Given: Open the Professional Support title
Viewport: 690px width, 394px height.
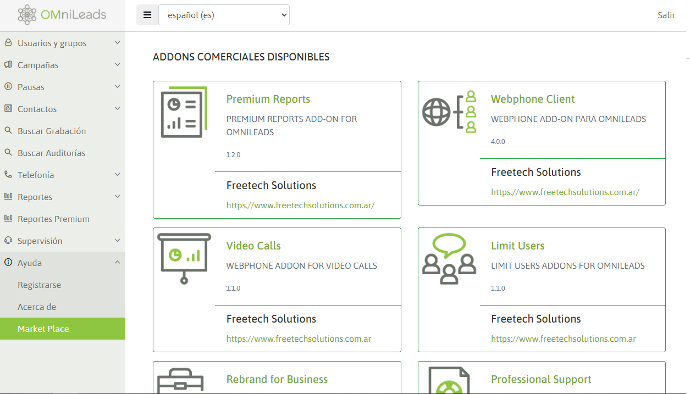Looking at the screenshot, I should 541,379.
